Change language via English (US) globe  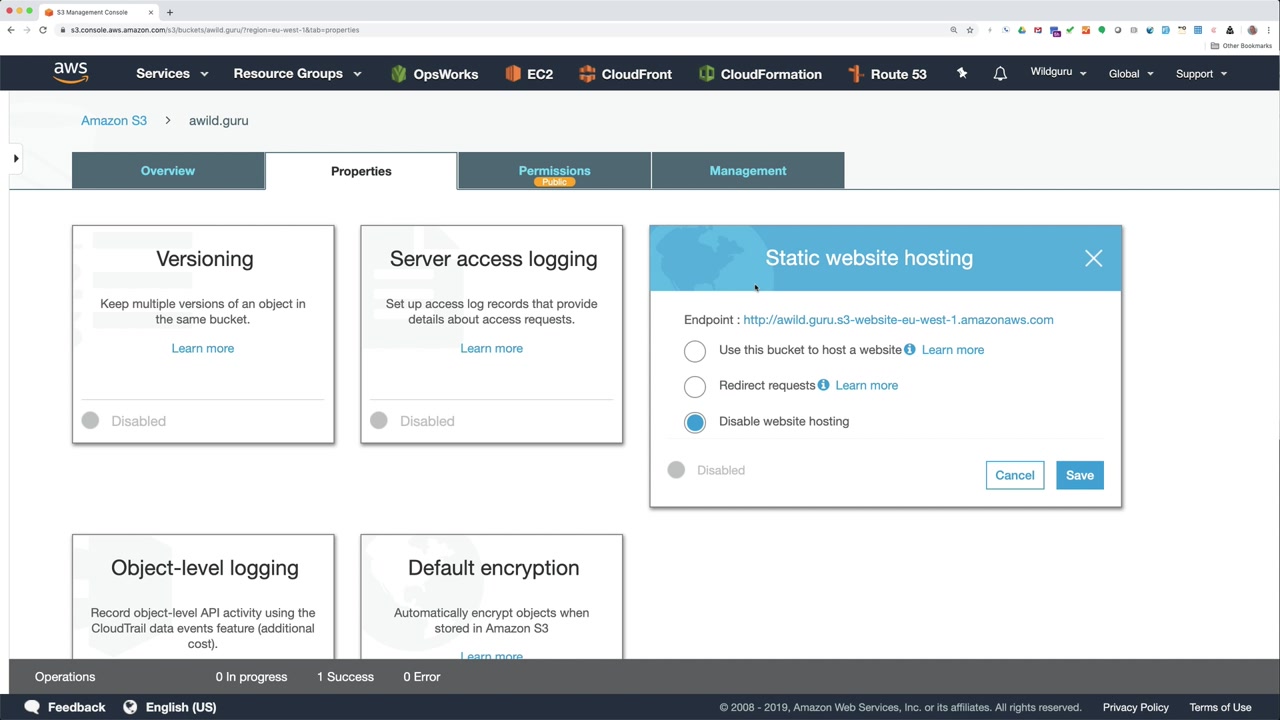[x=130, y=707]
